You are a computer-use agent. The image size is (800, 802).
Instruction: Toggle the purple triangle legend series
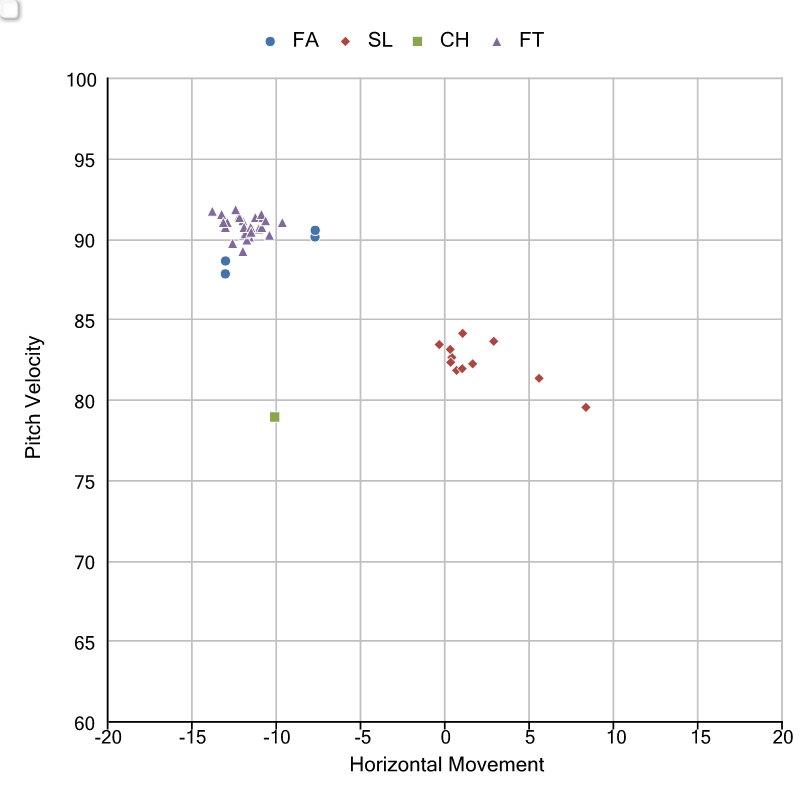coord(497,41)
